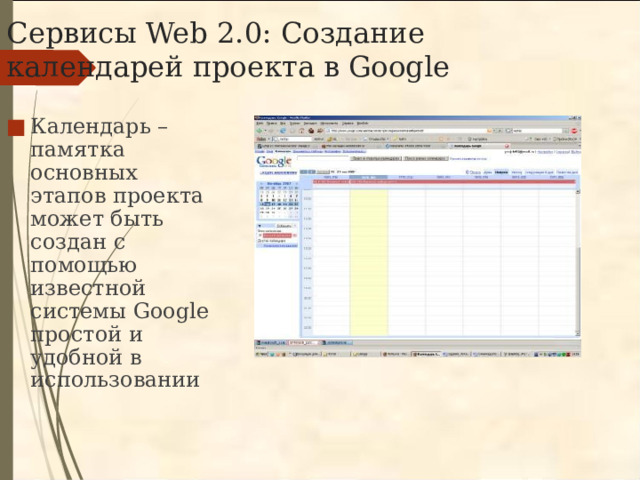The height and width of the screenshot is (480, 640).
Task: Click the Google logo in the calendar page
Action: pyautogui.click(x=274, y=162)
